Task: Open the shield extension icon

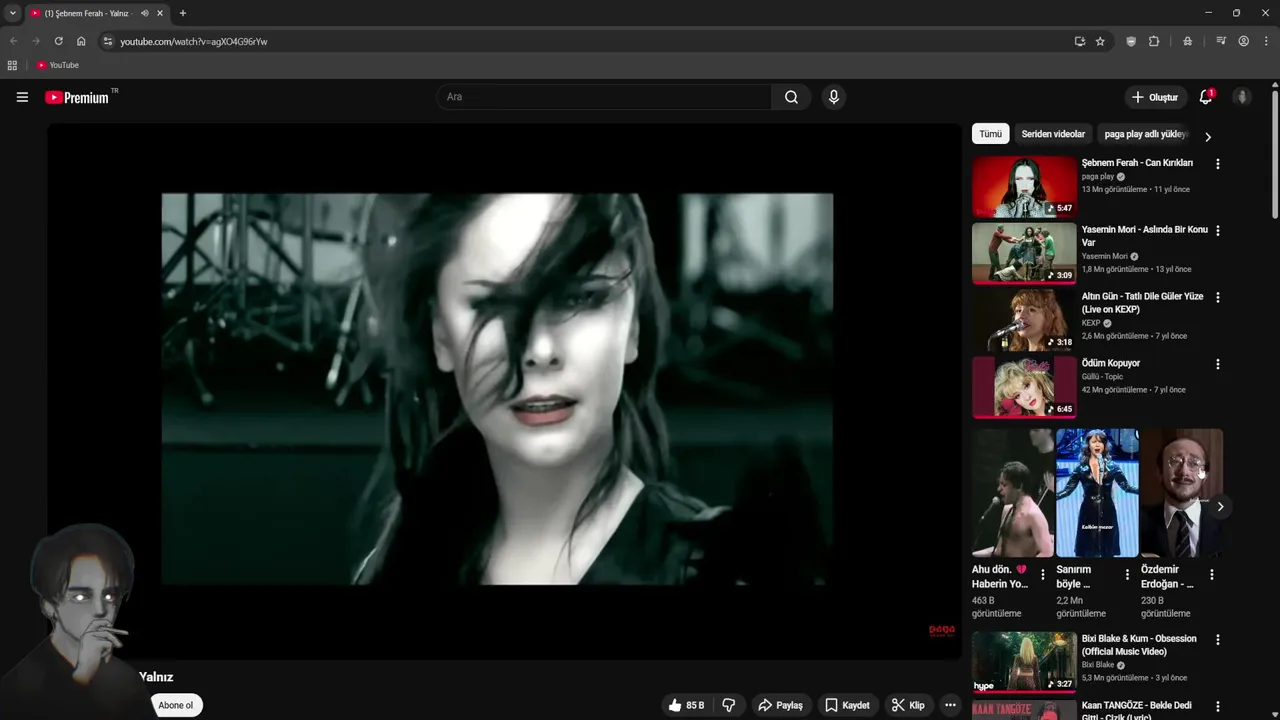Action: [x=1131, y=41]
